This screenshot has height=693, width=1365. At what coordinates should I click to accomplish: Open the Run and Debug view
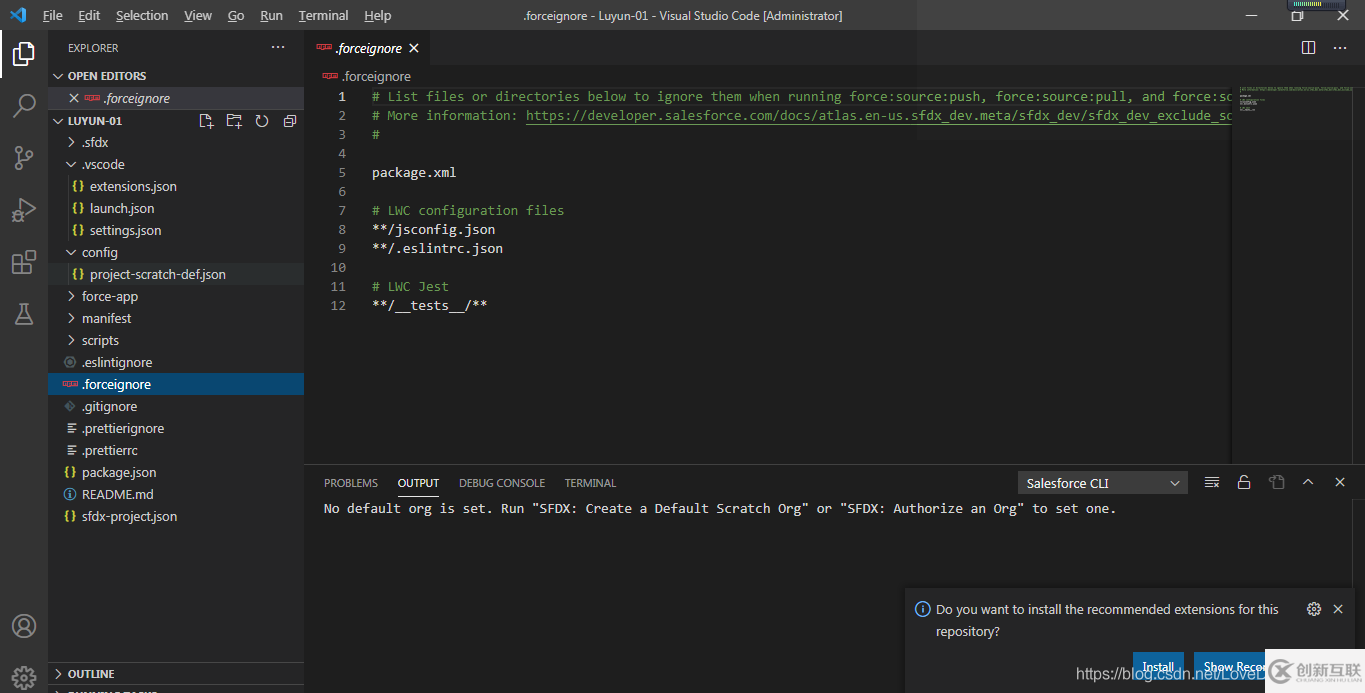pyautogui.click(x=22, y=210)
